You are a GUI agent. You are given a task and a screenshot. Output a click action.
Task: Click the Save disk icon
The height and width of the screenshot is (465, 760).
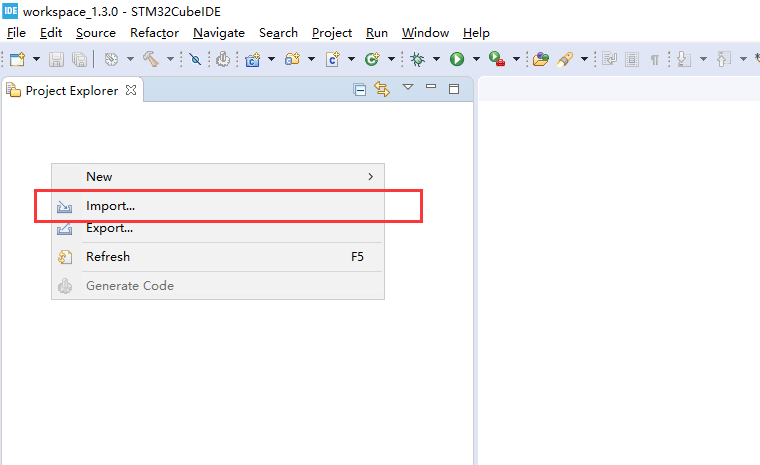56,59
